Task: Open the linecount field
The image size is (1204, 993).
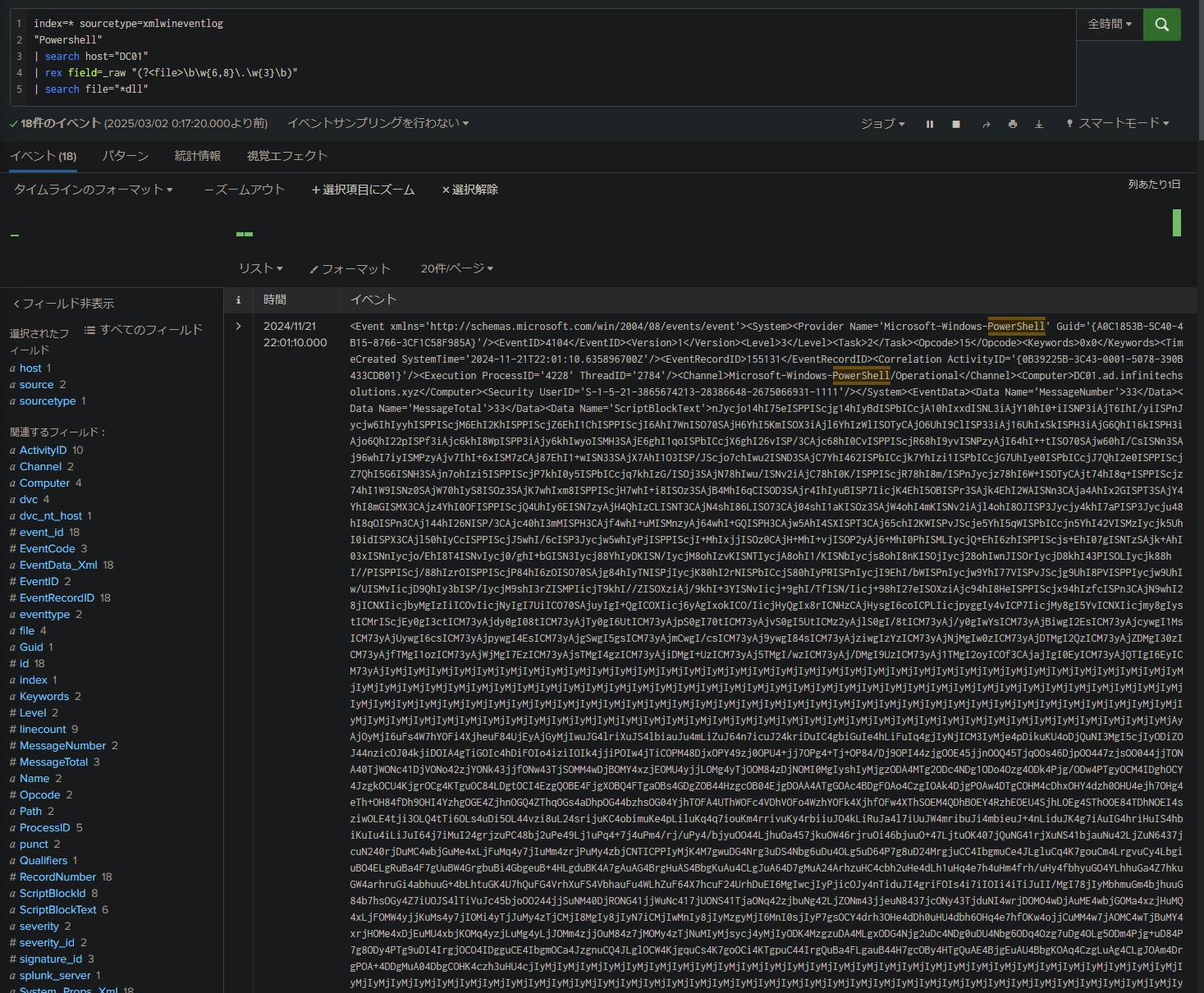Action: pyautogui.click(x=44, y=730)
